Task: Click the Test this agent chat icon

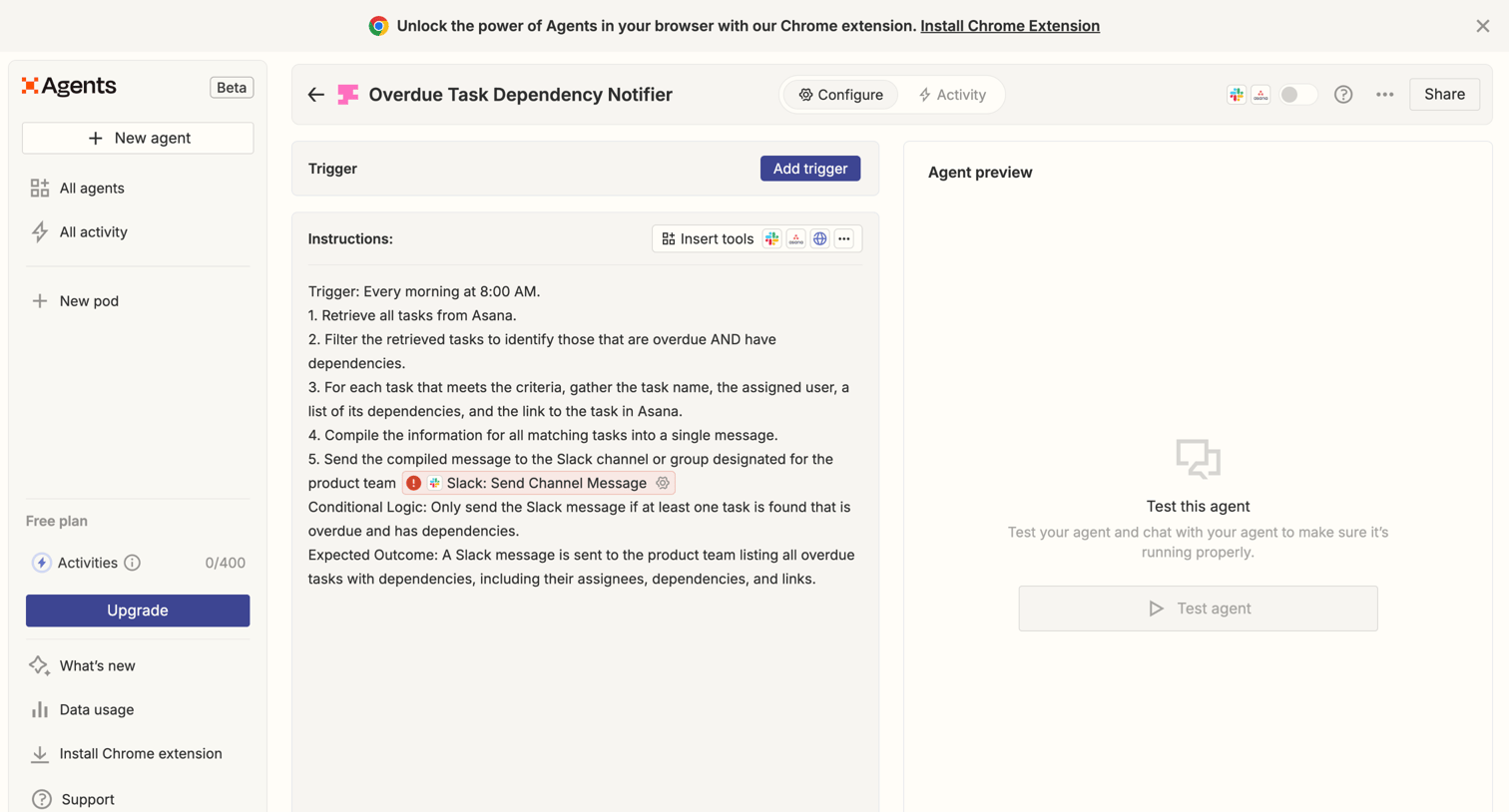Action: 1198,459
